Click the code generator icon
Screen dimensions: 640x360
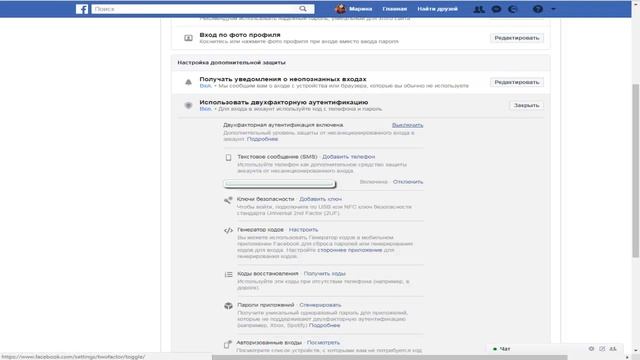click(x=228, y=231)
